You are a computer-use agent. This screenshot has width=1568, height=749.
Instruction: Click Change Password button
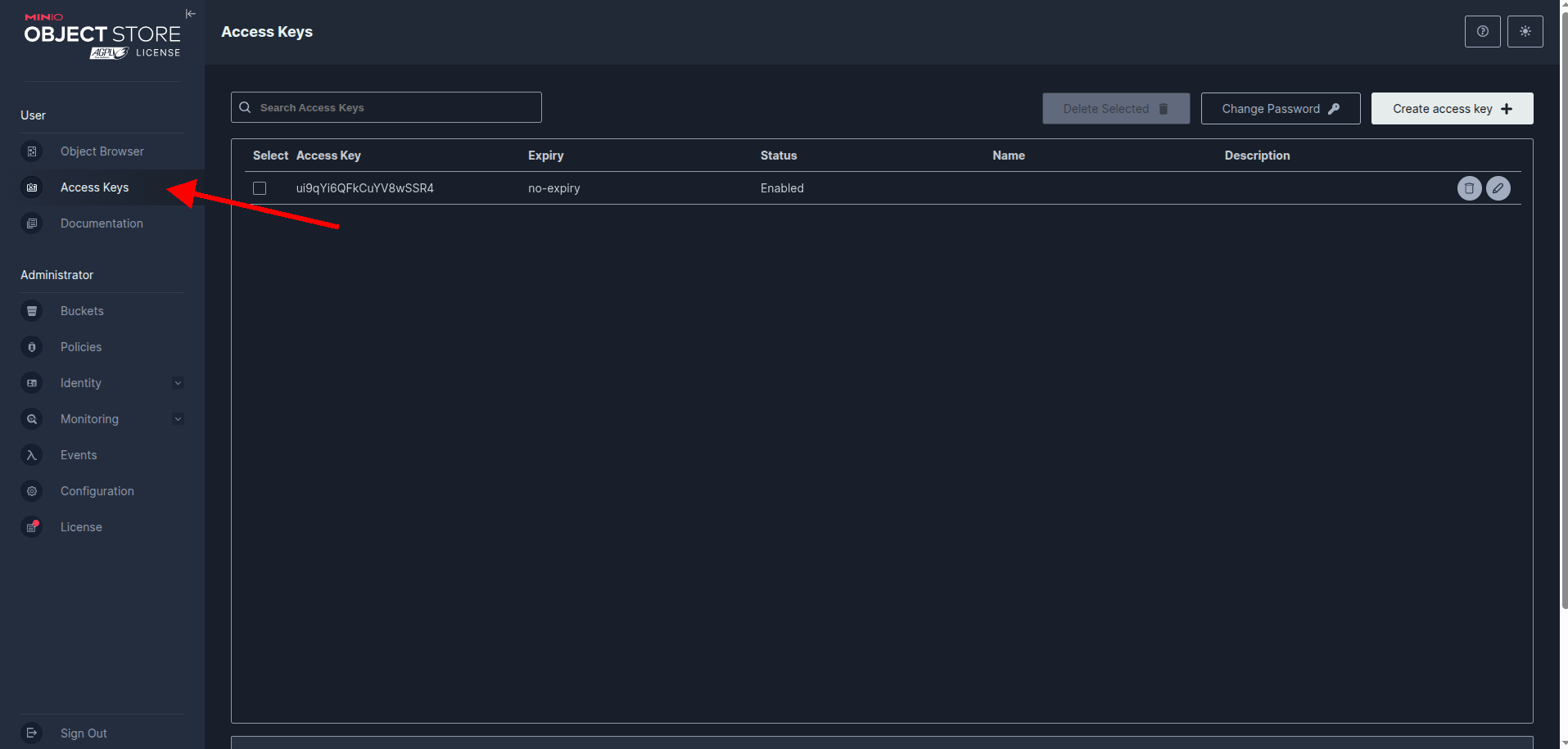pos(1281,108)
